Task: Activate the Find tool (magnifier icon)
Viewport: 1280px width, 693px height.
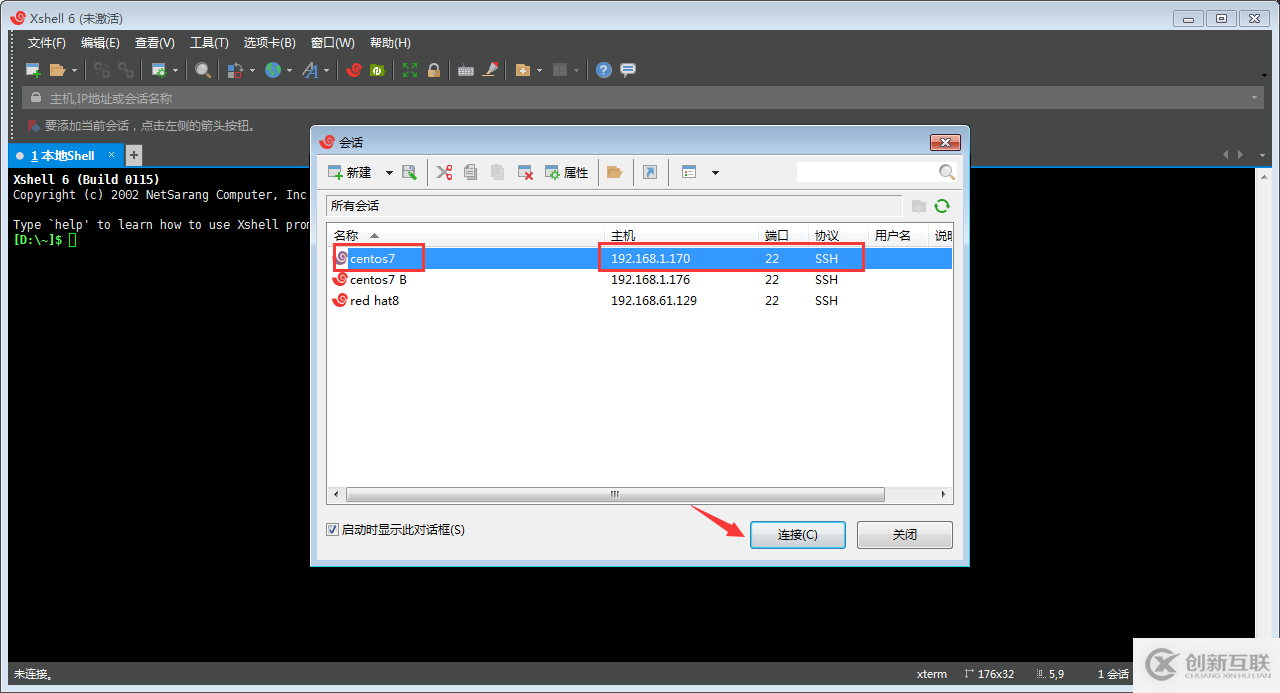Action: pos(201,70)
